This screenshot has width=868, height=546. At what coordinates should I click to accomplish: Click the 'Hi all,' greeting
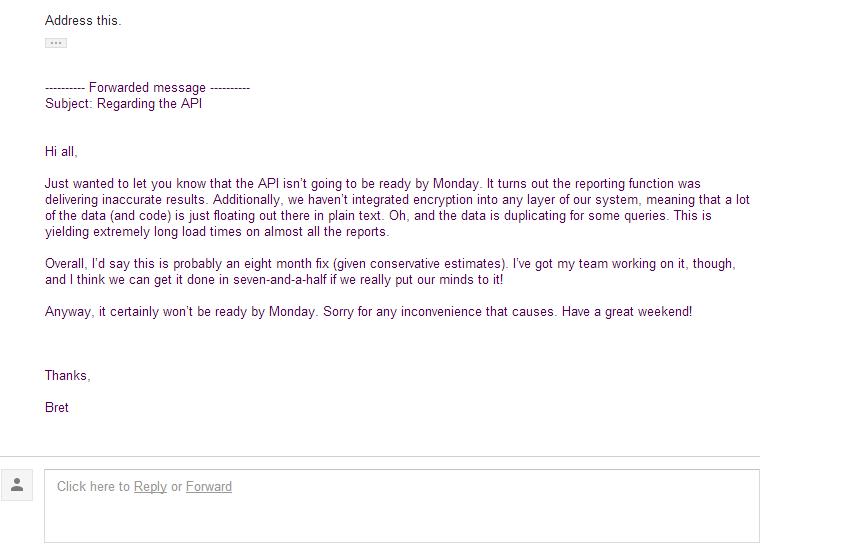tap(61, 152)
